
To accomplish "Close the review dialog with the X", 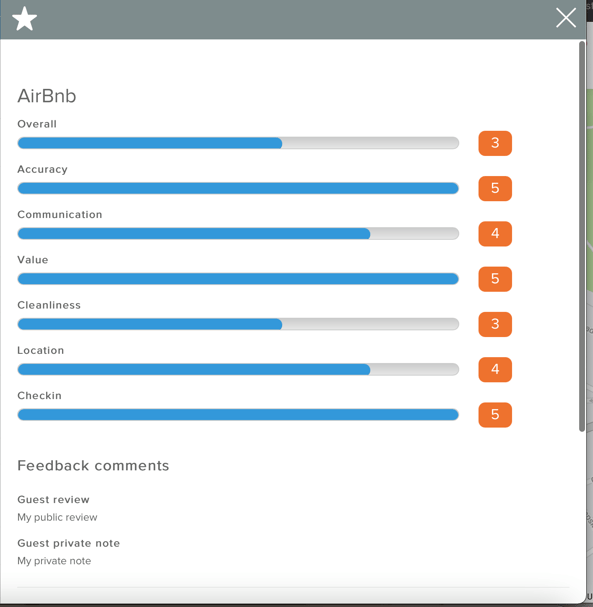I will [566, 18].
